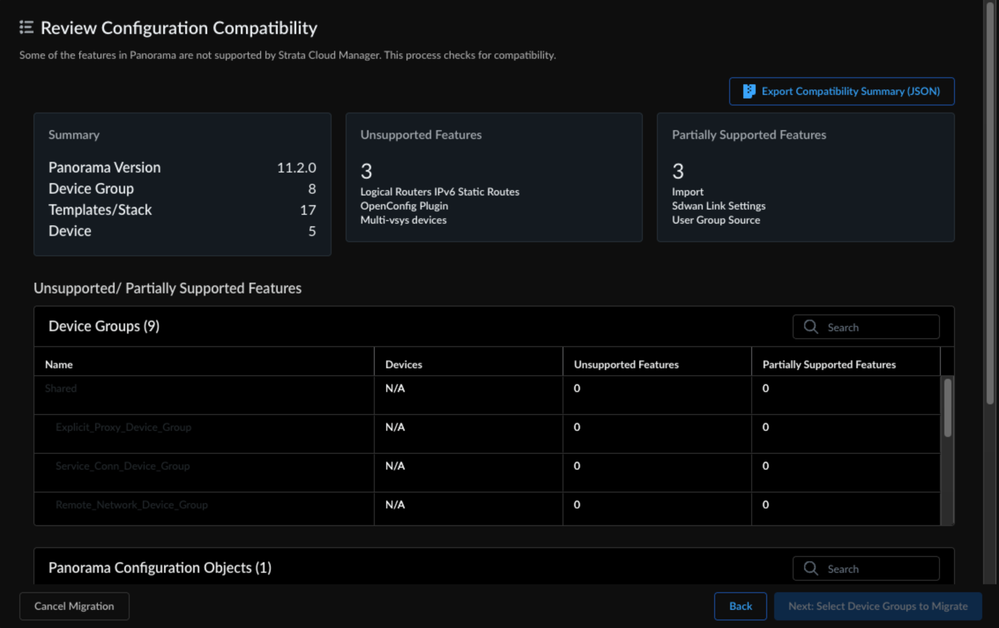Click the list icon beside Review Configuration Compatibility
Viewport: 999px width, 628px height.
[x=26, y=27]
